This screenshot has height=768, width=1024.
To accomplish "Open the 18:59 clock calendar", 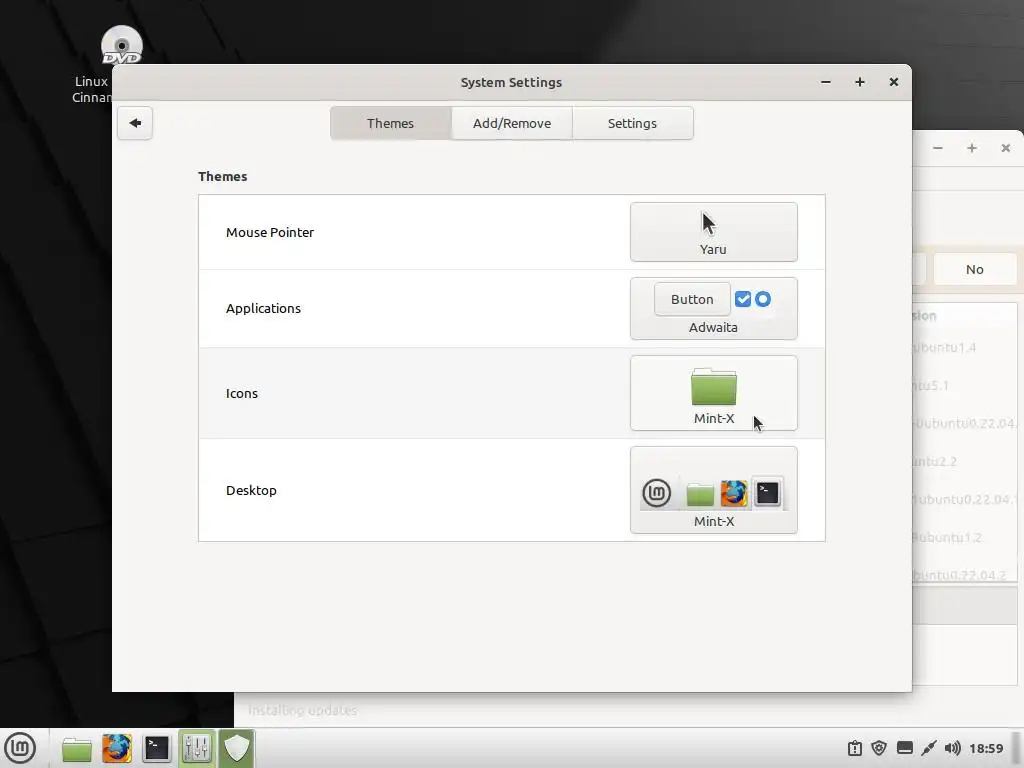I will tap(986, 748).
